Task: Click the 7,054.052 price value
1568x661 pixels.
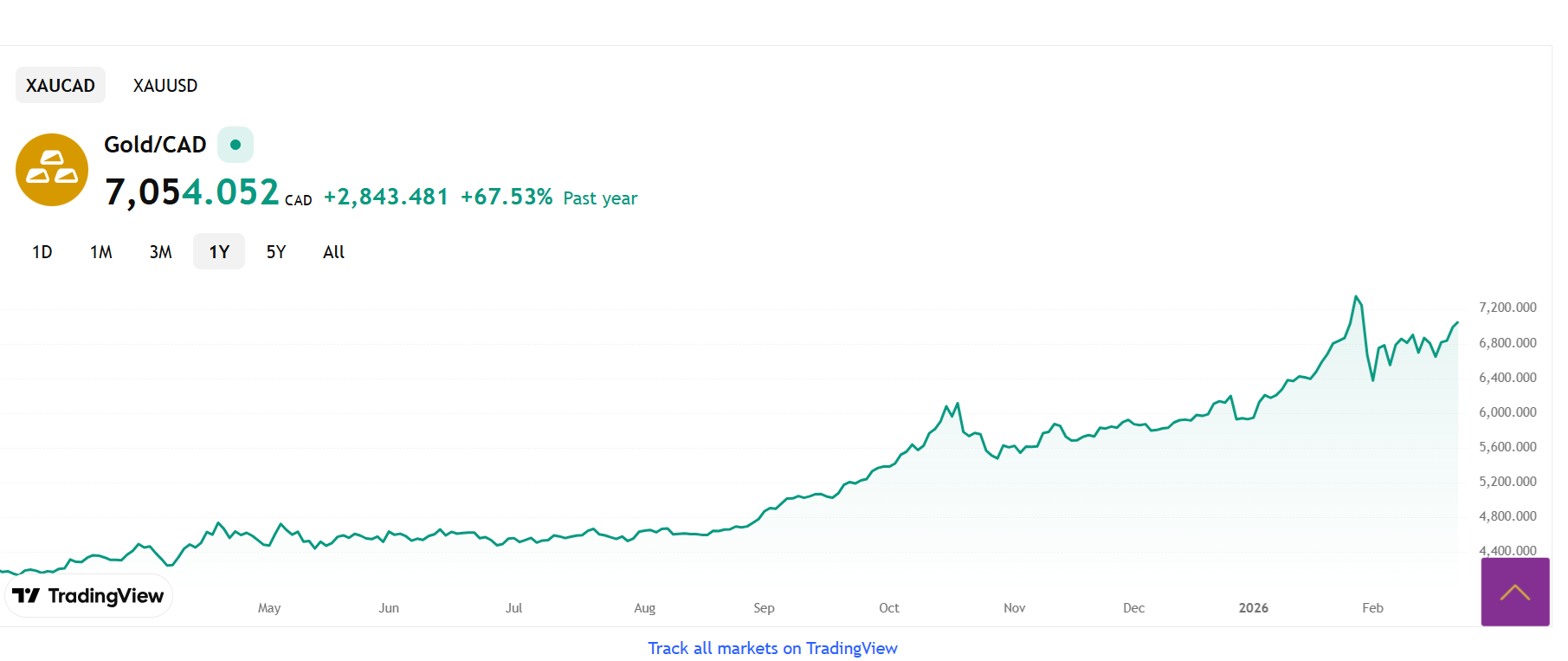Action: (x=191, y=192)
